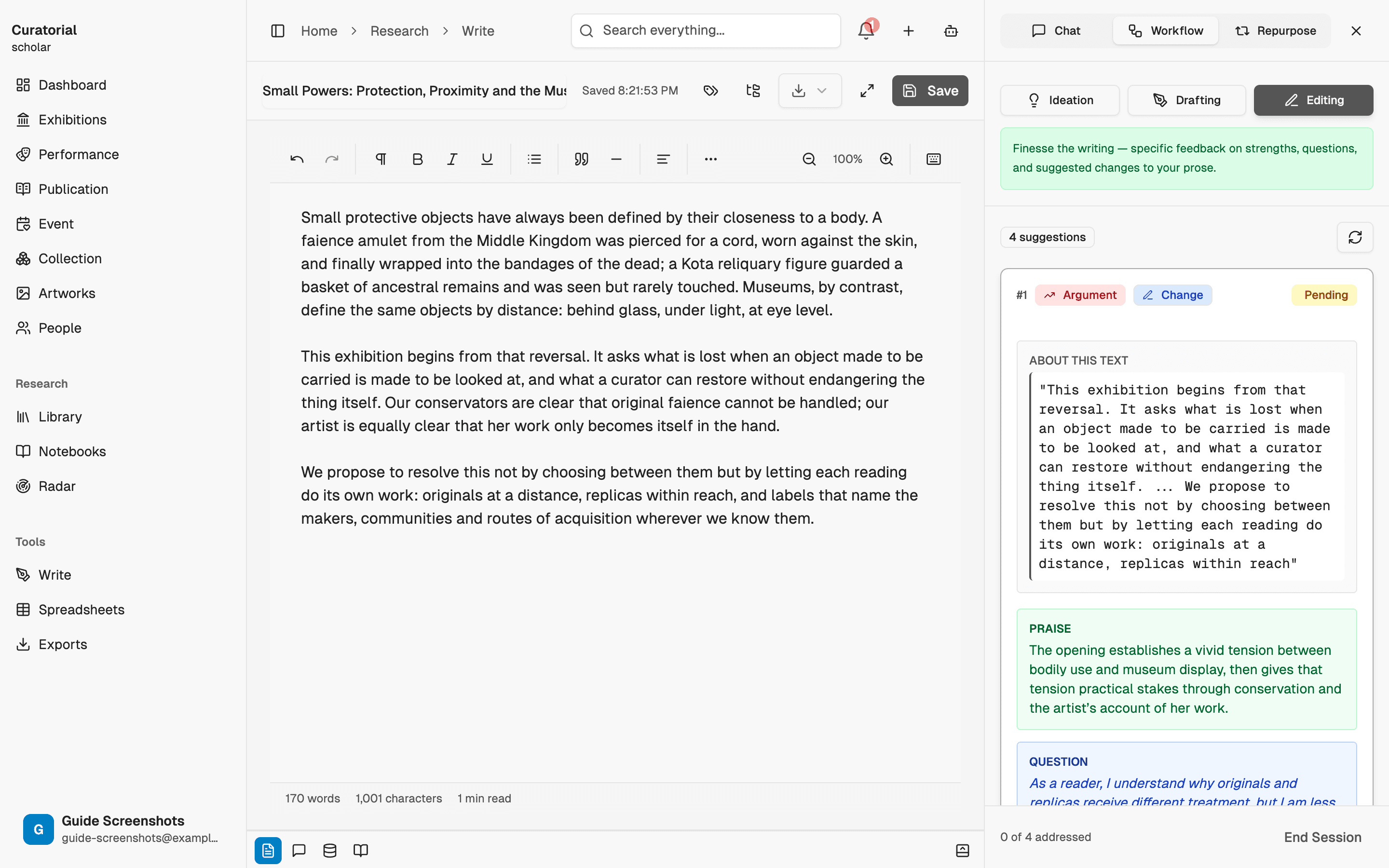Viewport: 1389px width, 868px height.
Task: Toggle underline formatting
Action: coord(487,159)
